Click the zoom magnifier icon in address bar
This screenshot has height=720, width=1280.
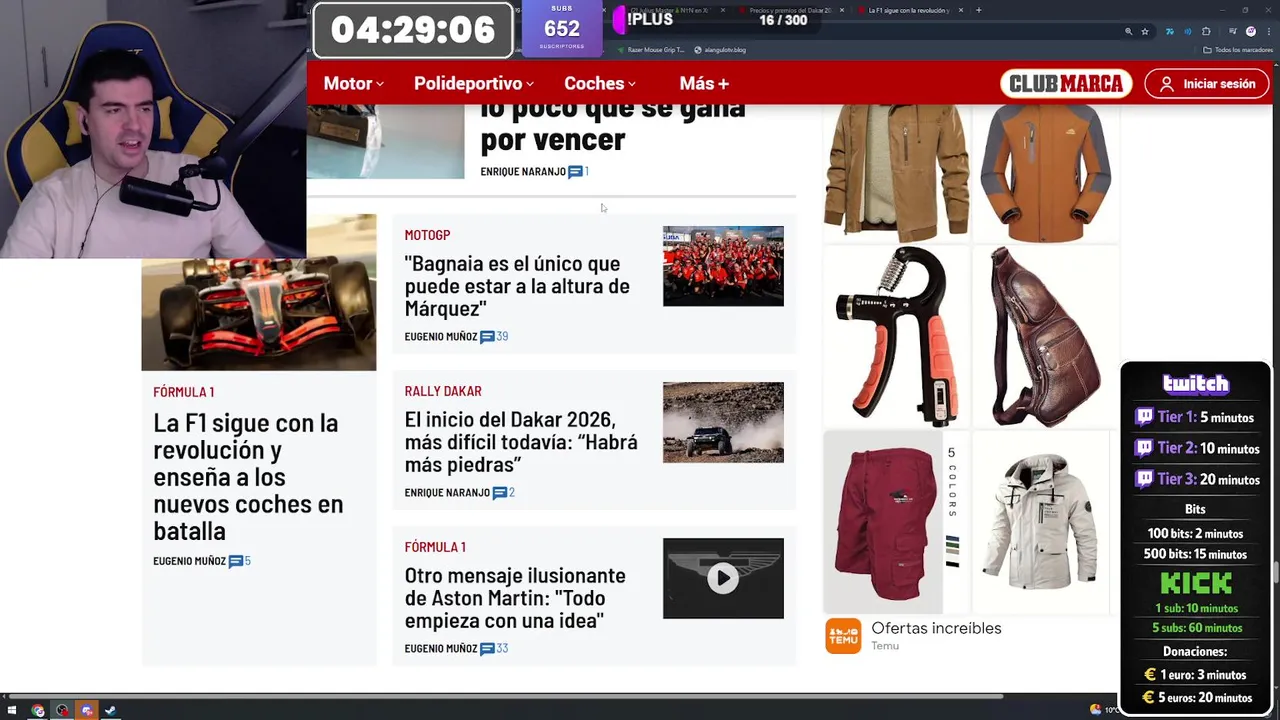pyautogui.click(x=1129, y=31)
